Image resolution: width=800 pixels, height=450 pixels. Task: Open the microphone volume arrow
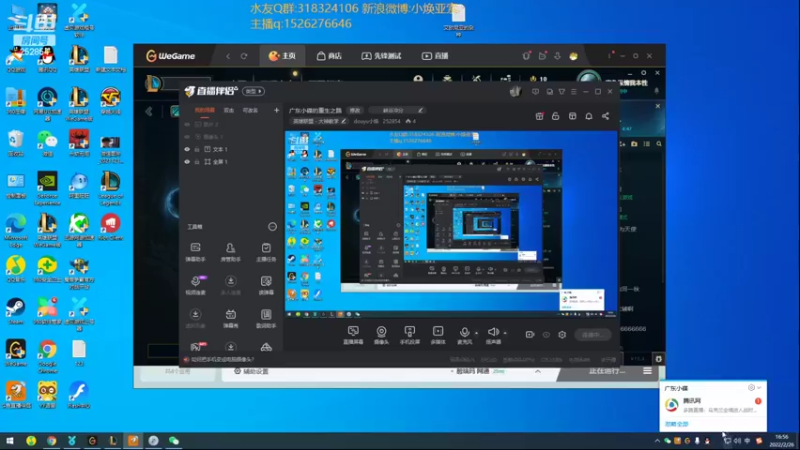coord(477,333)
